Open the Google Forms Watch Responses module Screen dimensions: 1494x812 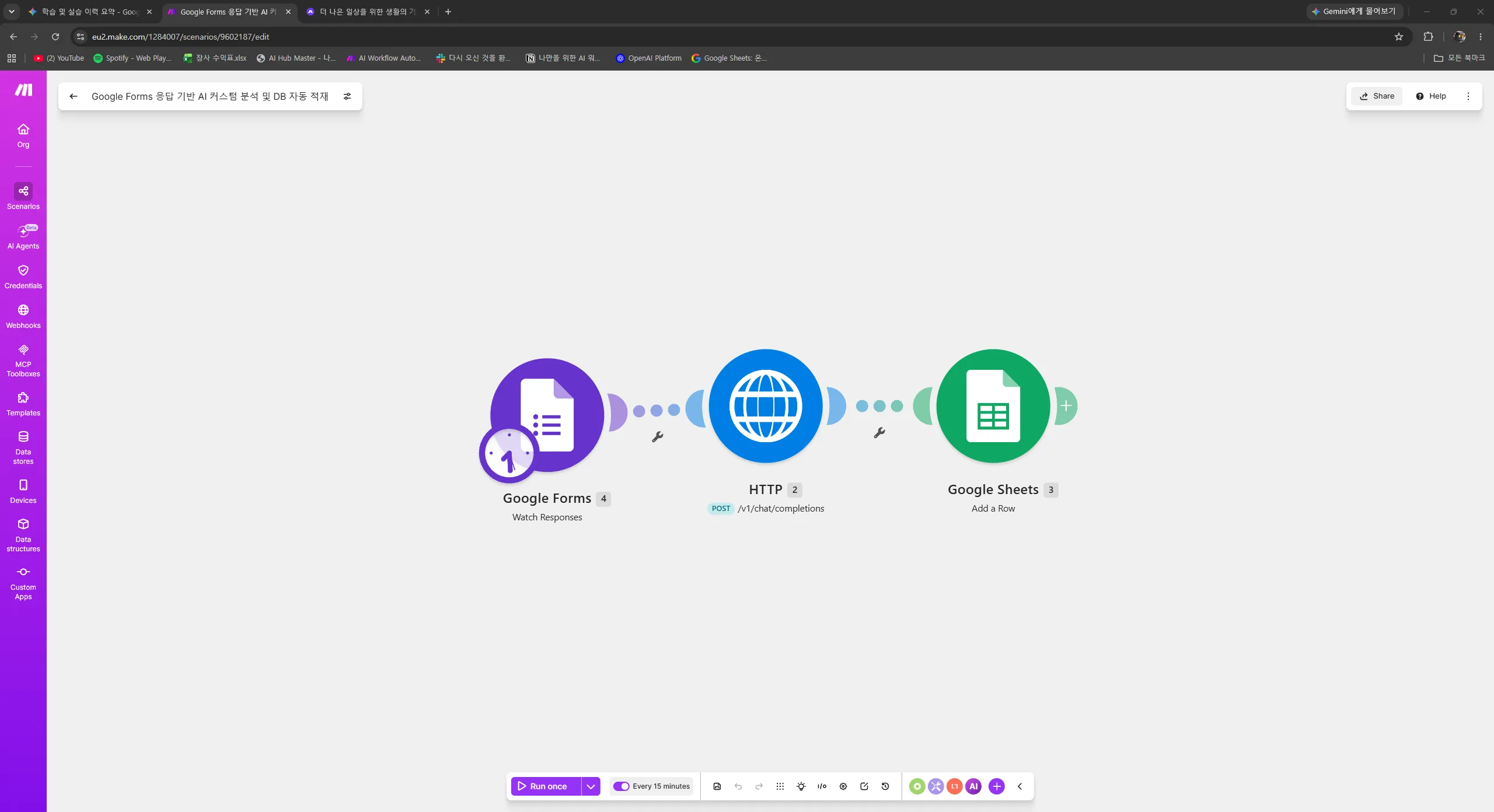[x=547, y=415]
